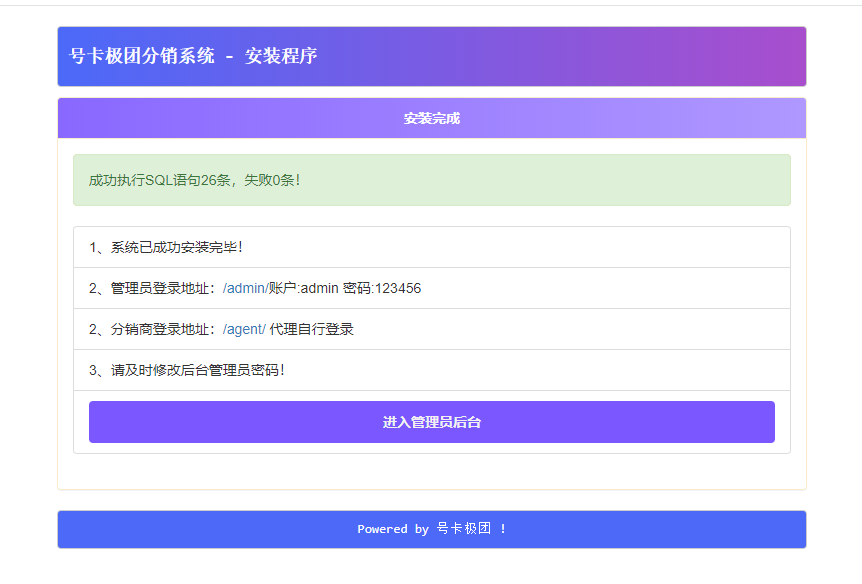The height and width of the screenshot is (584, 862).
Task: Click the success message 成功执行SQL语句26条
Action: [432, 180]
